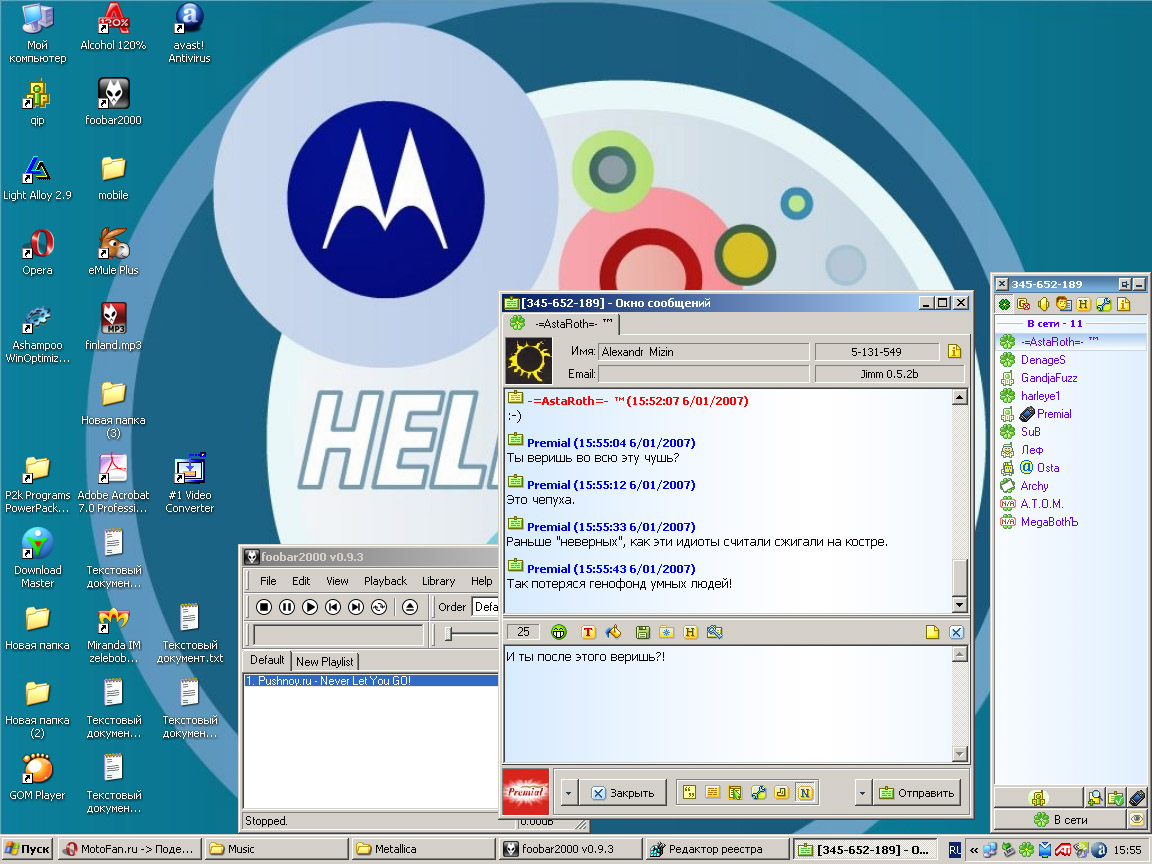Click the yellow info icon beside UIN 5-131-549
Screen dimensions: 1152x864
[x=954, y=351]
